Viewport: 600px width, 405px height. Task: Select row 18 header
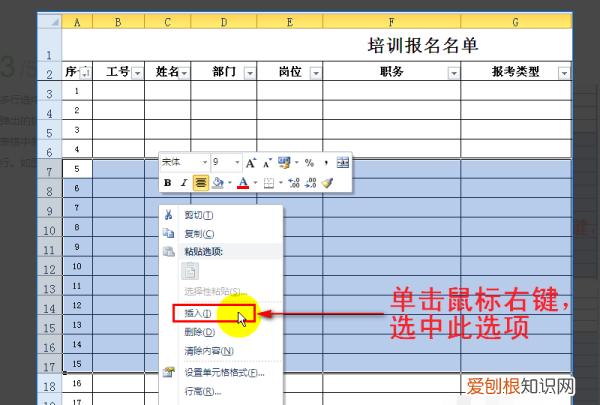[x=49, y=384]
